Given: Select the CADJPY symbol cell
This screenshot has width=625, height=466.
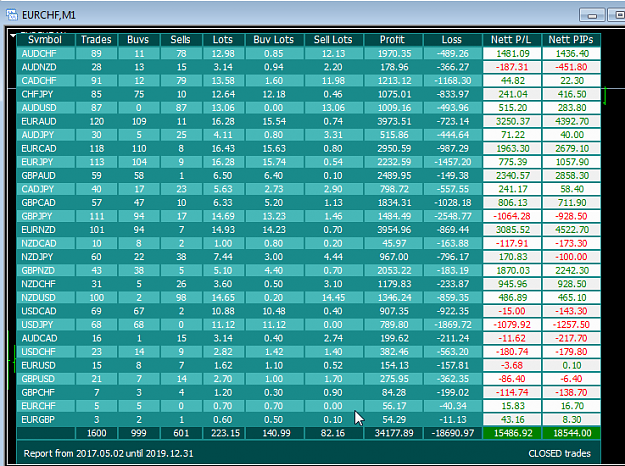Looking at the screenshot, I should coord(45,189).
